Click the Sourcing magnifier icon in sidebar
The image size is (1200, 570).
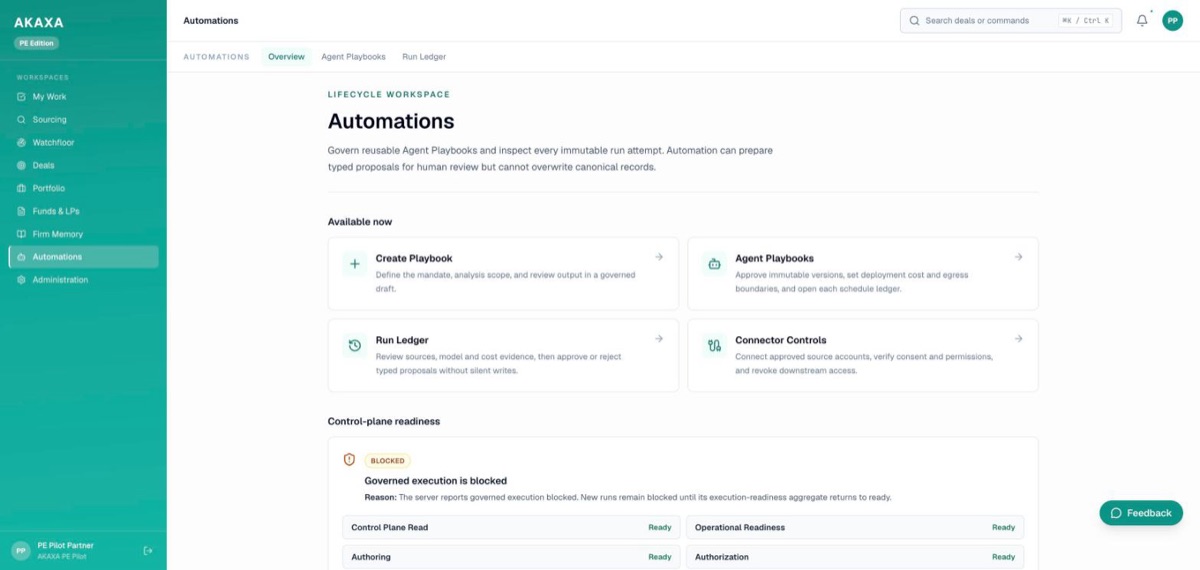pos(22,120)
